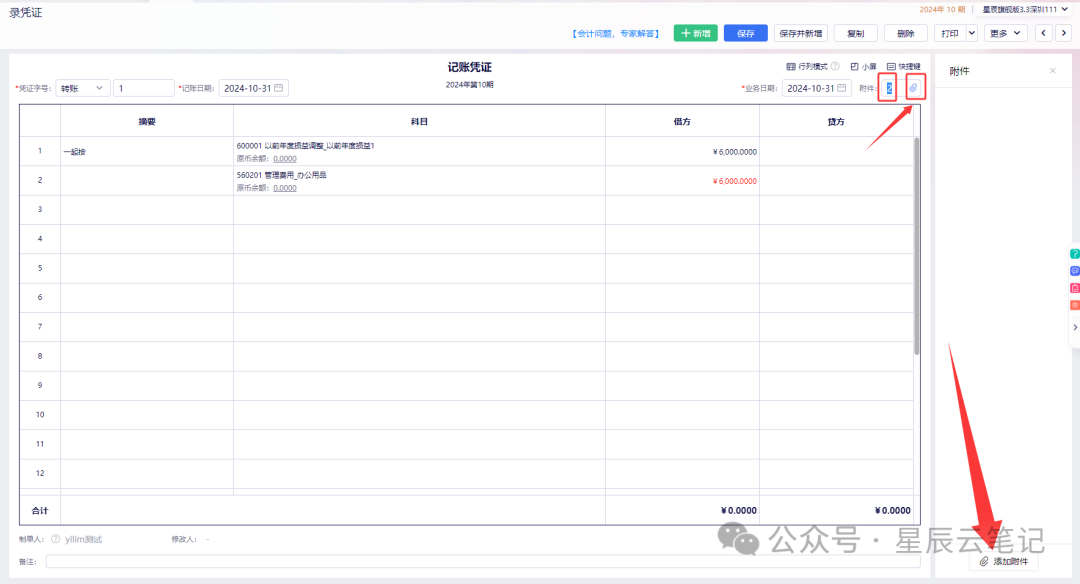Click the paperclip attachment icon beside 附件
The image size is (1080, 584).
coord(913,88)
